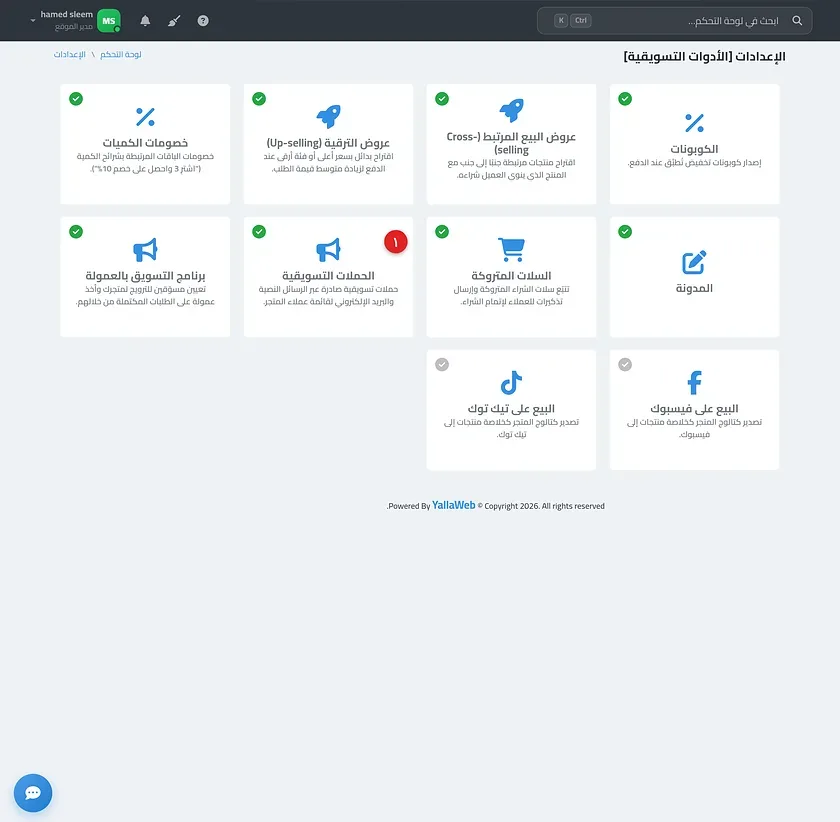Expand user menu arrow beside hamed sleem
The image size is (840, 822).
click(33, 21)
